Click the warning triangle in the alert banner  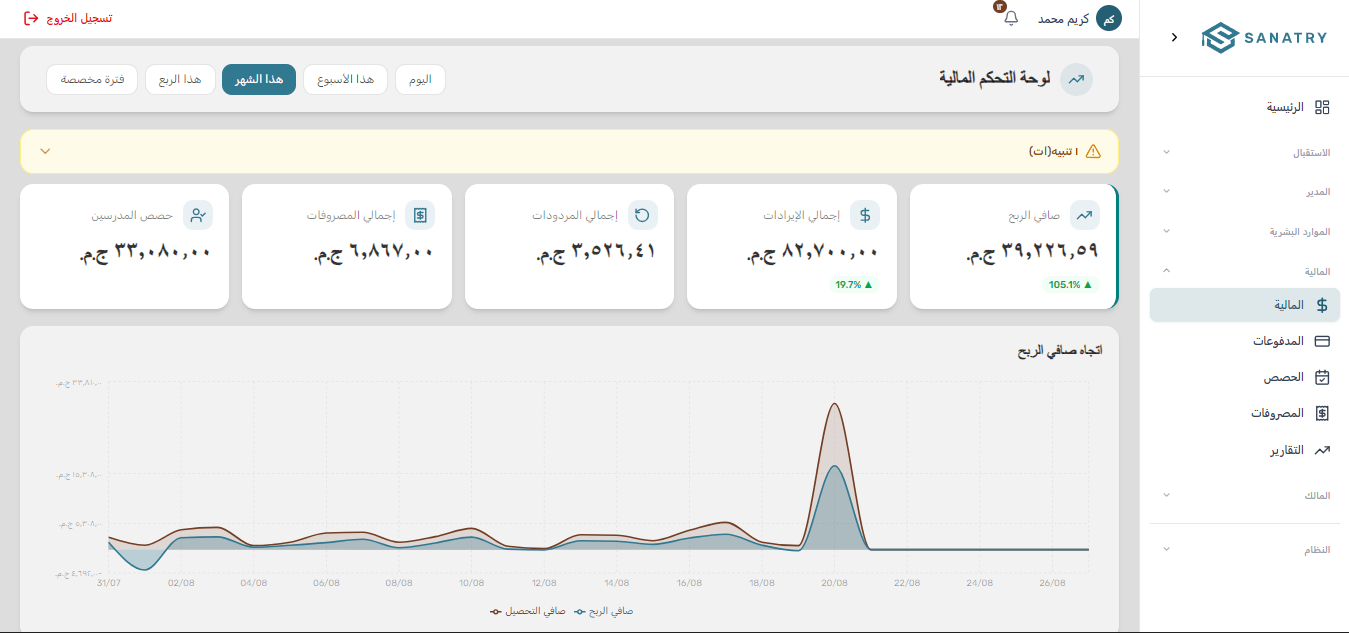1093,151
